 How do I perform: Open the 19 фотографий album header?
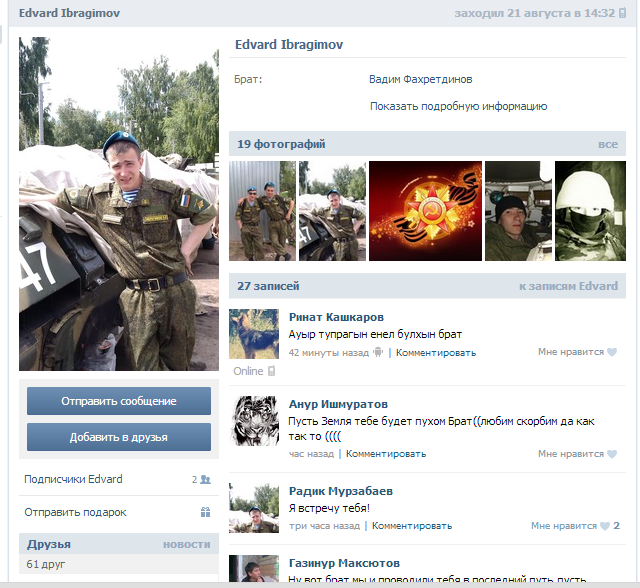281,144
